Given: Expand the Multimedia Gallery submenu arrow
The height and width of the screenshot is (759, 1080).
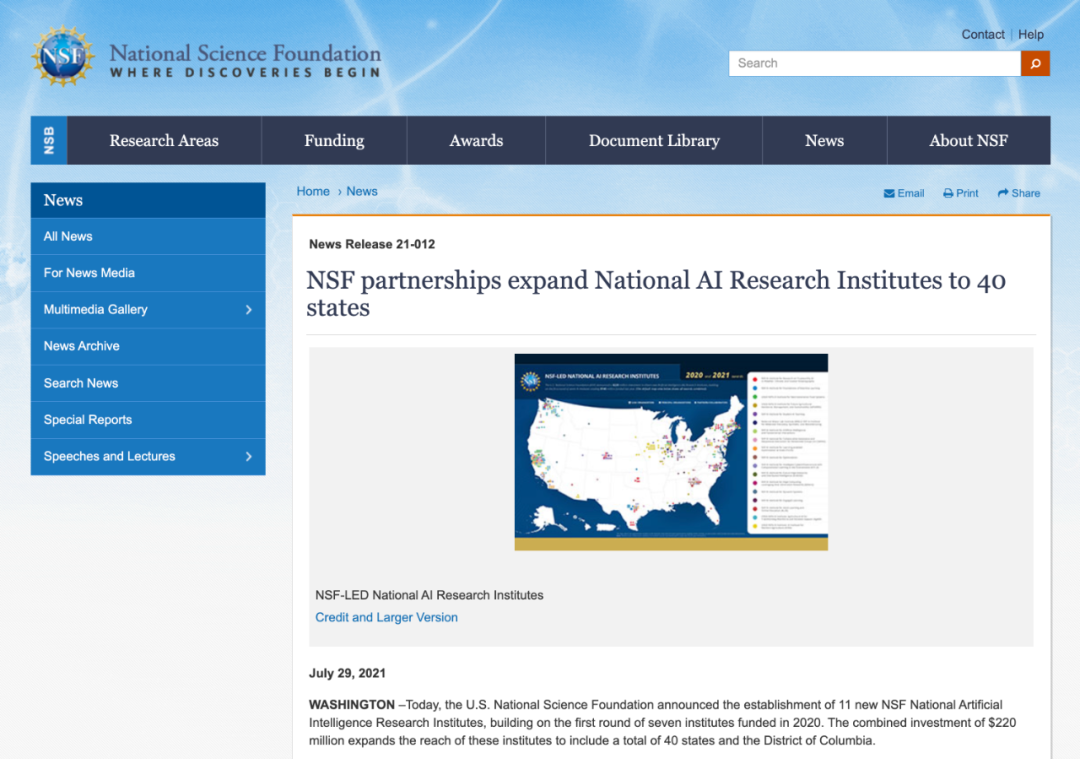Looking at the screenshot, I should pyautogui.click(x=249, y=310).
